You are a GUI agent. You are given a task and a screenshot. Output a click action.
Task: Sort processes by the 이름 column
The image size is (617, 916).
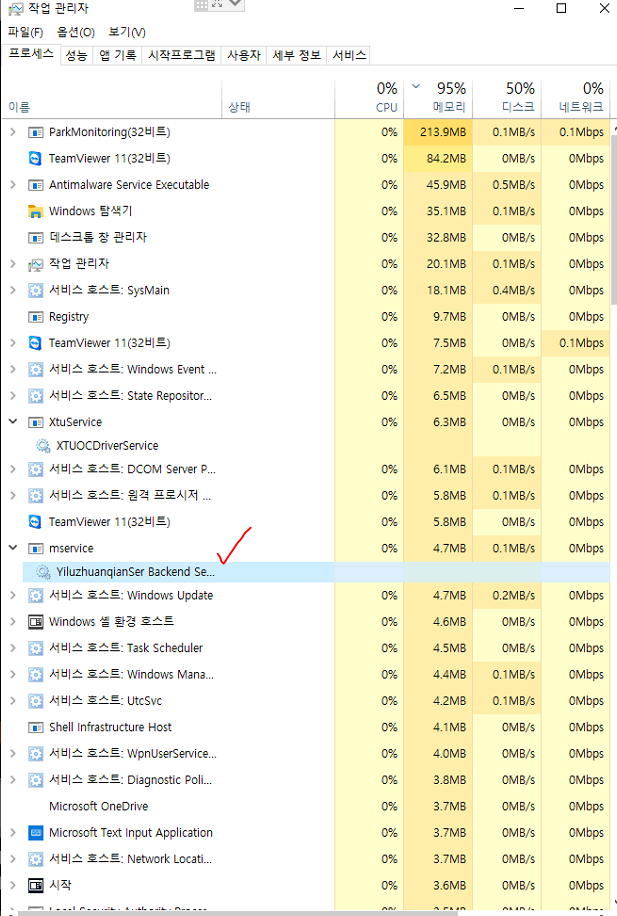tap(112, 99)
